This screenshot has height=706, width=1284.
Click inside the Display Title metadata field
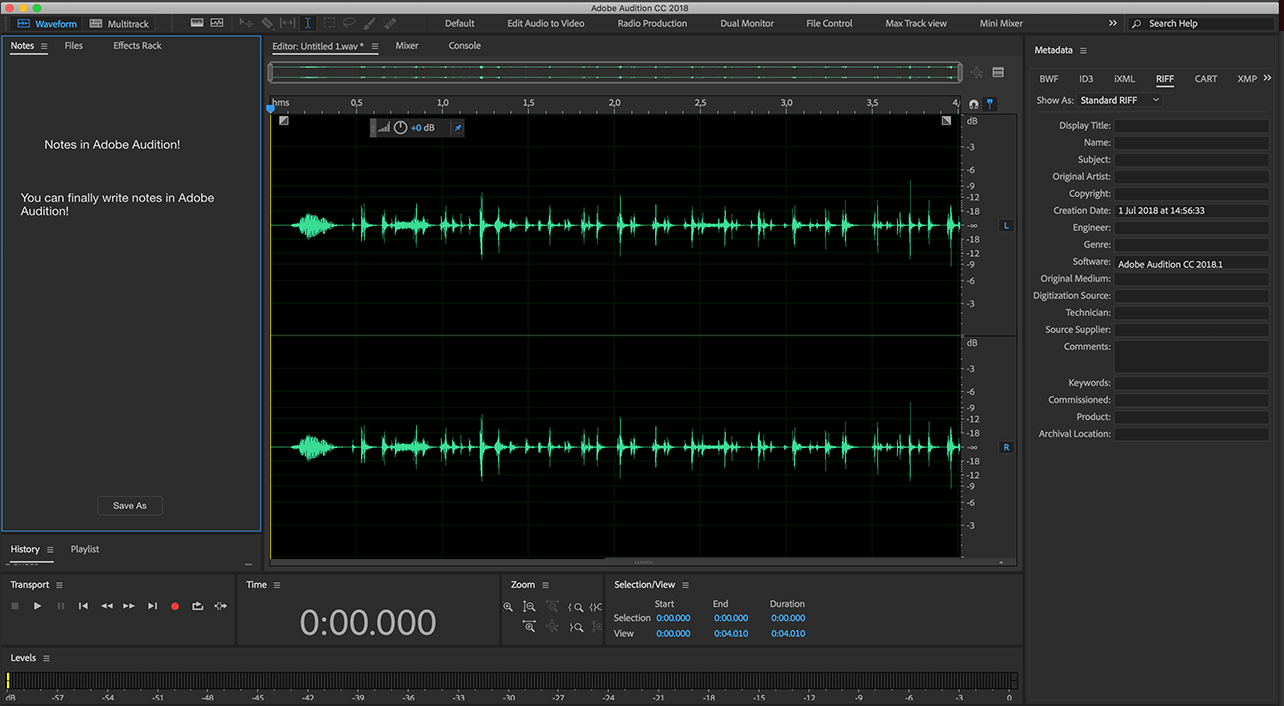click(x=1192, y=125)
